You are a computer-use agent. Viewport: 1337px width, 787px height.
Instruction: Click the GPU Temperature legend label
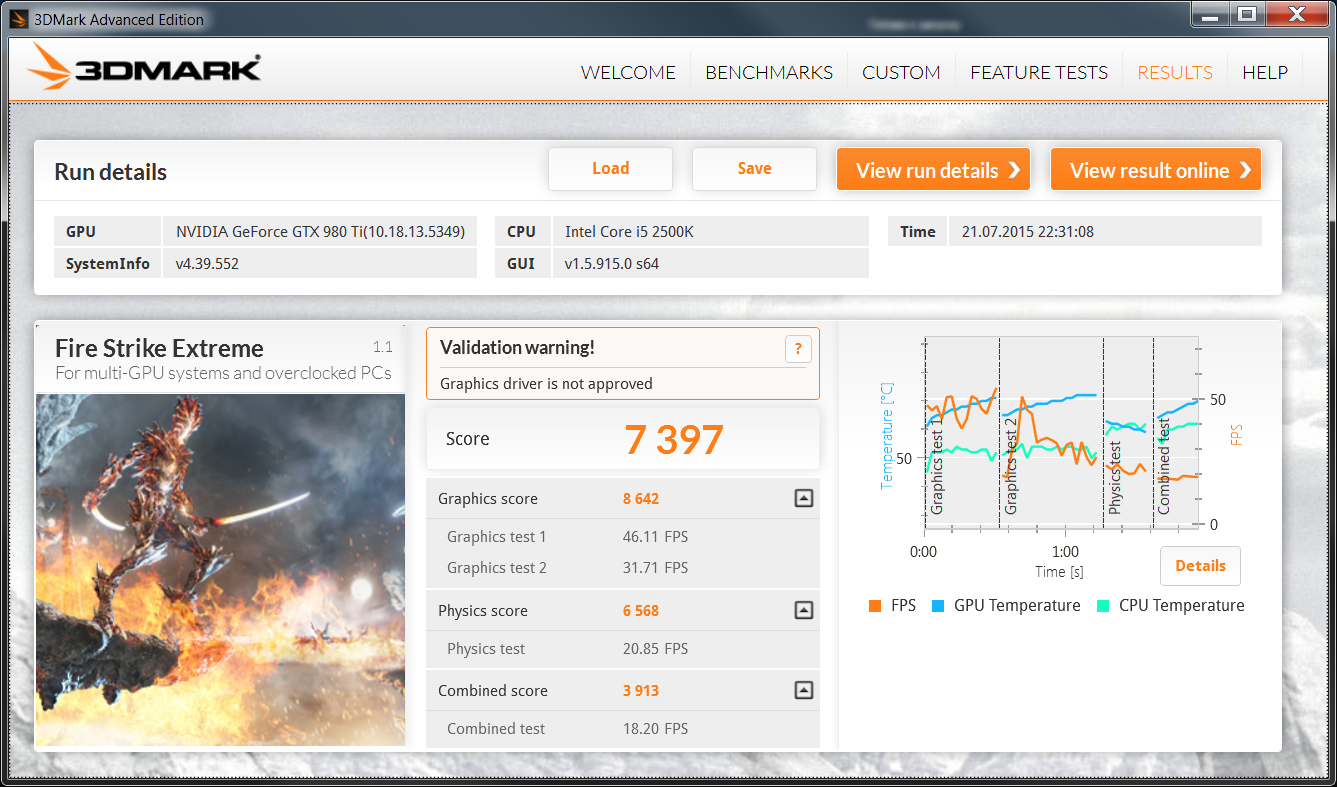[1017, 605]
